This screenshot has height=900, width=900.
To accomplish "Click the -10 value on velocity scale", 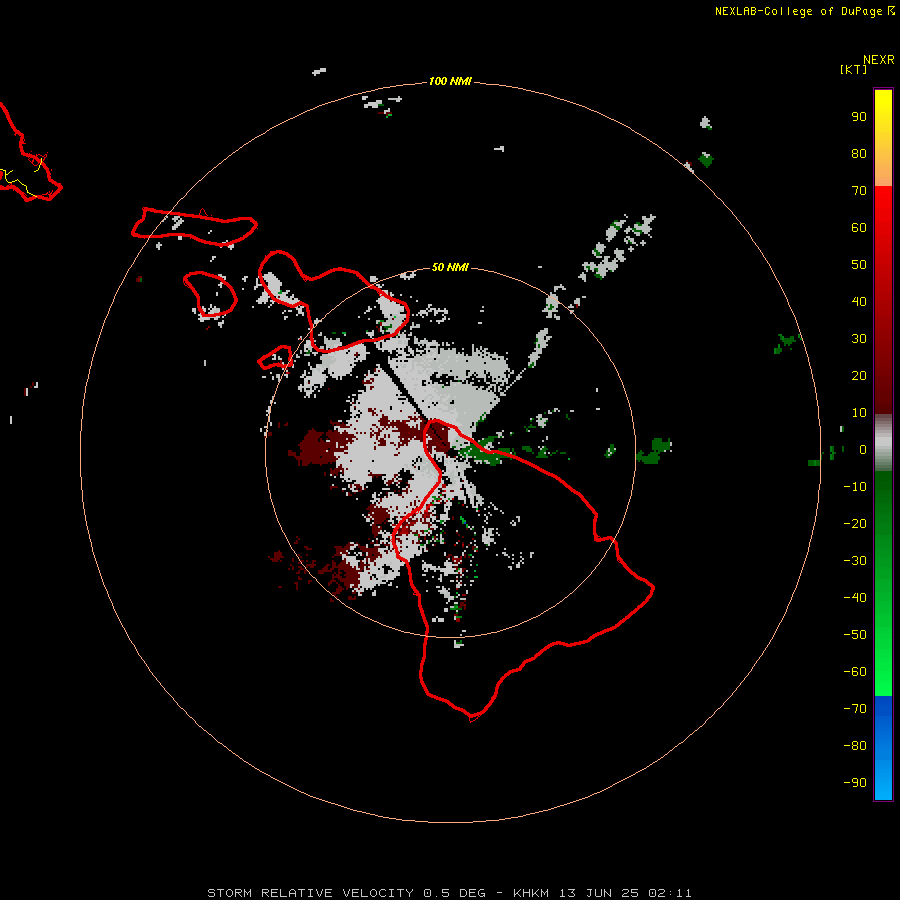I will tap(855, 487).
